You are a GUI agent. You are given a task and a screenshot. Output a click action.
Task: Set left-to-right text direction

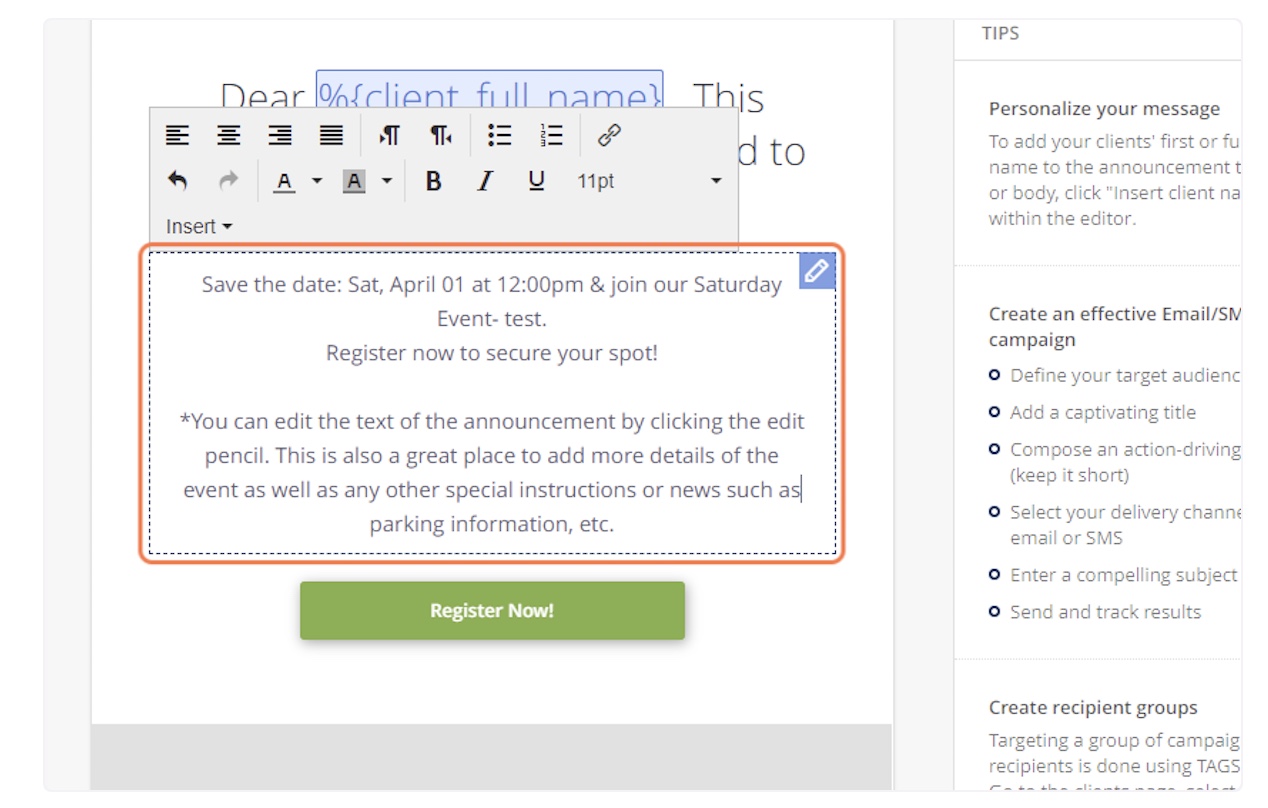click(390, 135)
